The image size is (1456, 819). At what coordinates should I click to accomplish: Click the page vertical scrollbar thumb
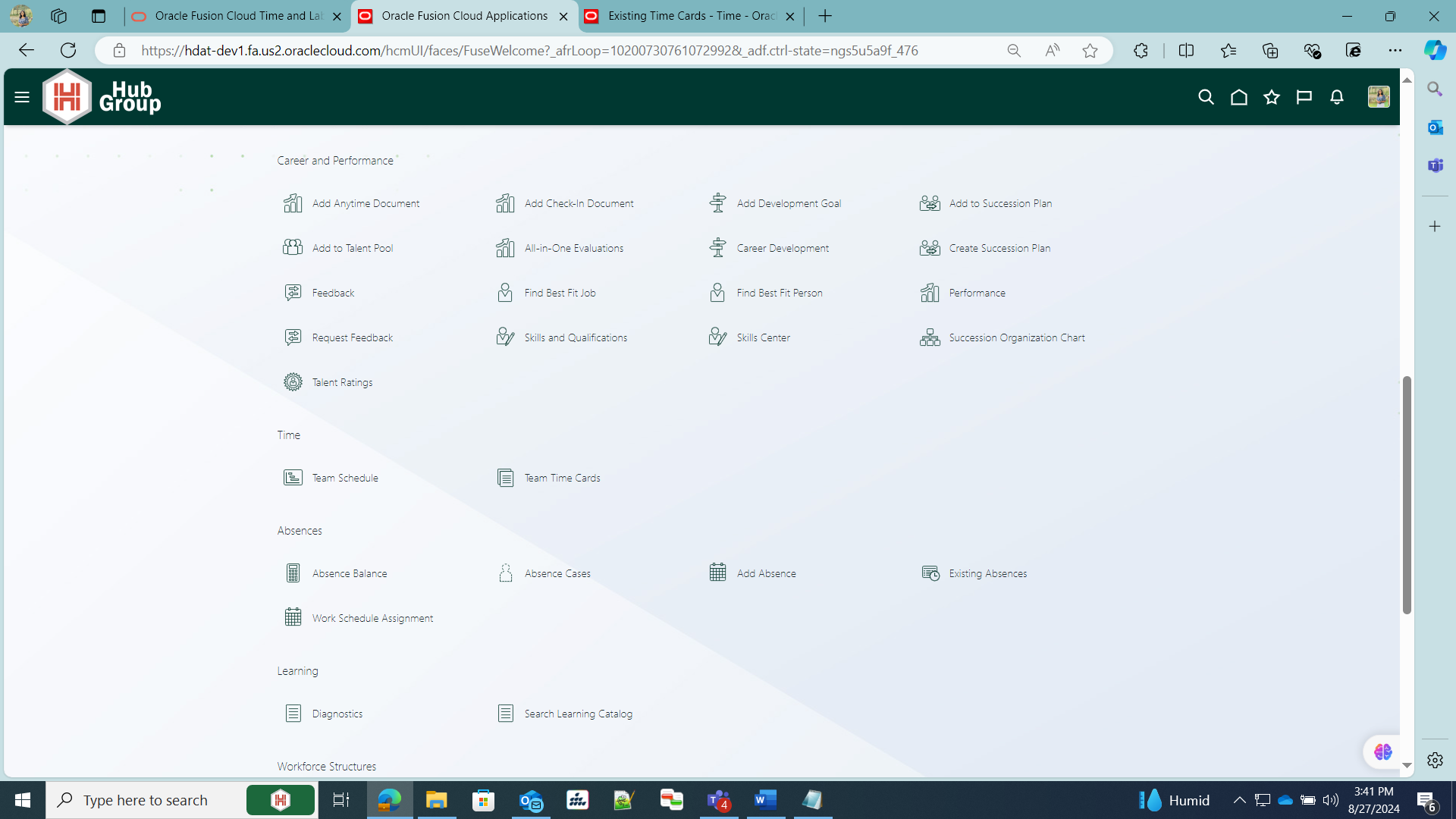click(x=1407, y=494)
